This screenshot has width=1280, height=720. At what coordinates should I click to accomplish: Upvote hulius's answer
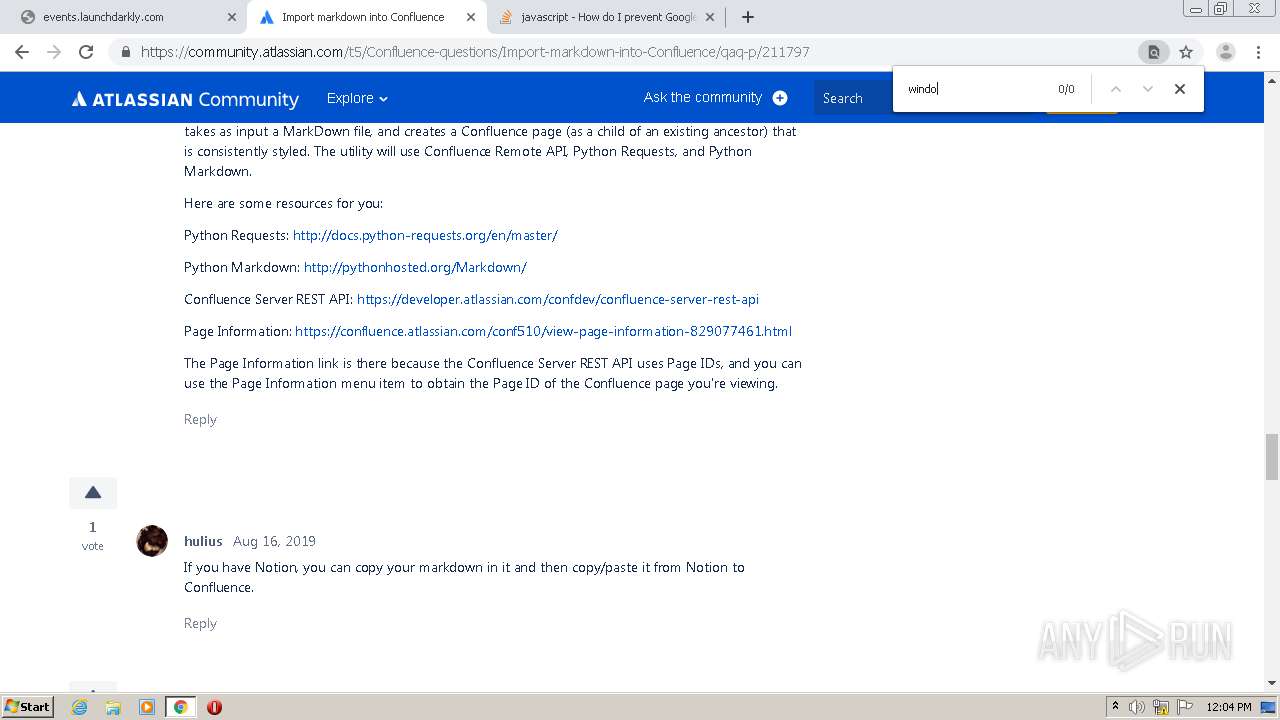93,493
